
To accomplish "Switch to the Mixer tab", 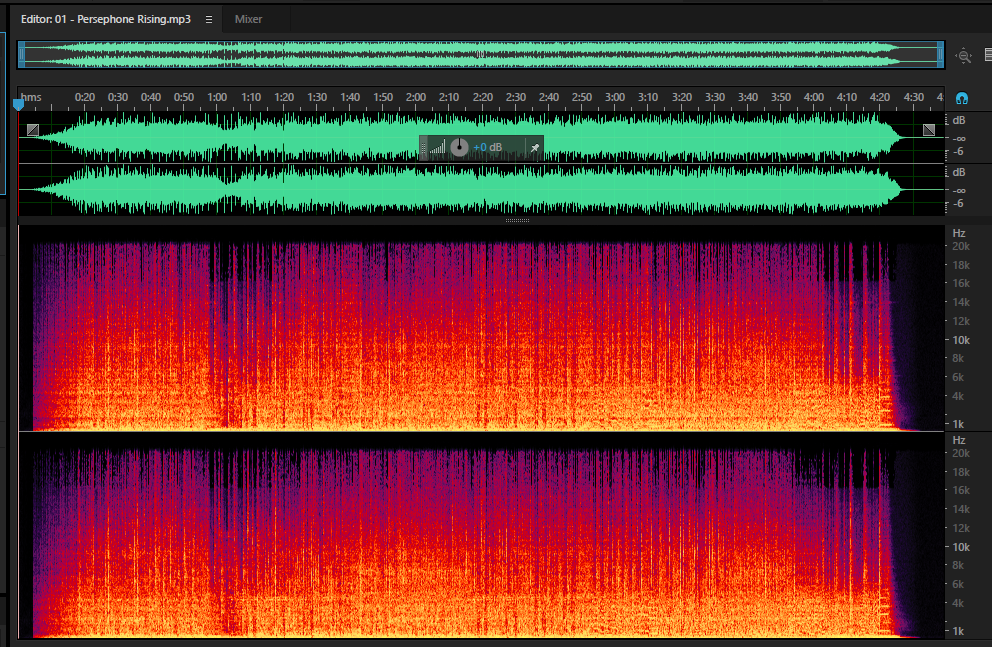I will point(248,19).
